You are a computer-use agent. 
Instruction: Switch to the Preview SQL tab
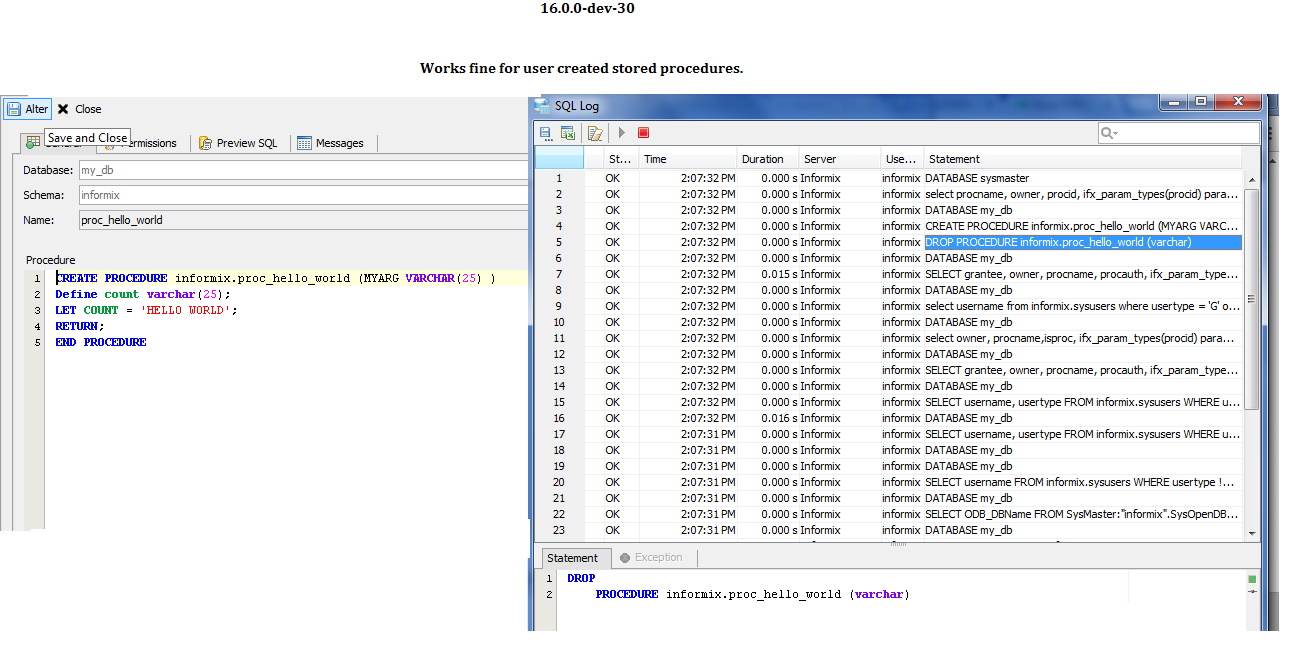[238, 143]
